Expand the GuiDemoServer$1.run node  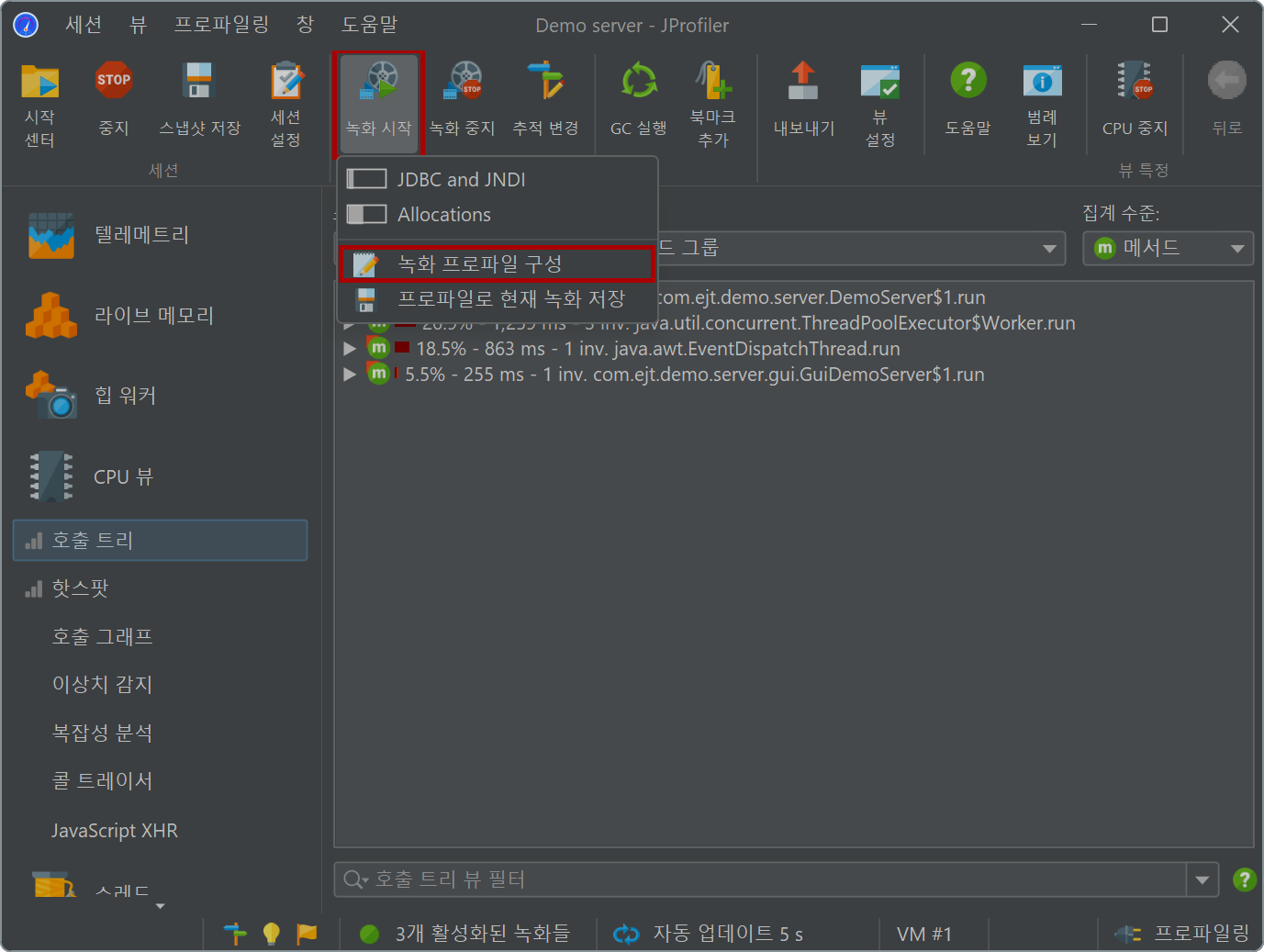pyautogui.click(x=350, y=375)
